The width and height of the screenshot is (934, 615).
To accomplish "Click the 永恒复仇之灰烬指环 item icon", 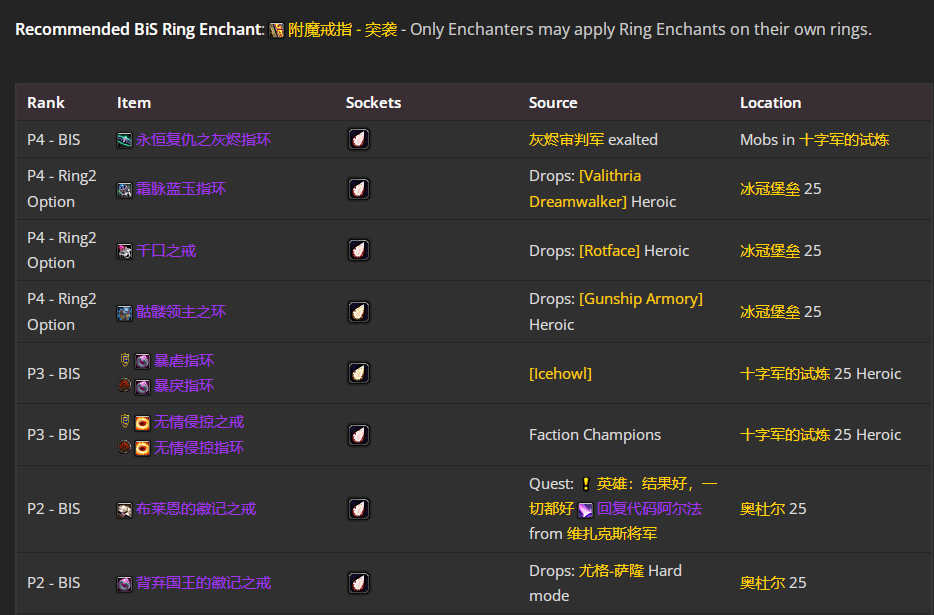I will coord(124,139).
